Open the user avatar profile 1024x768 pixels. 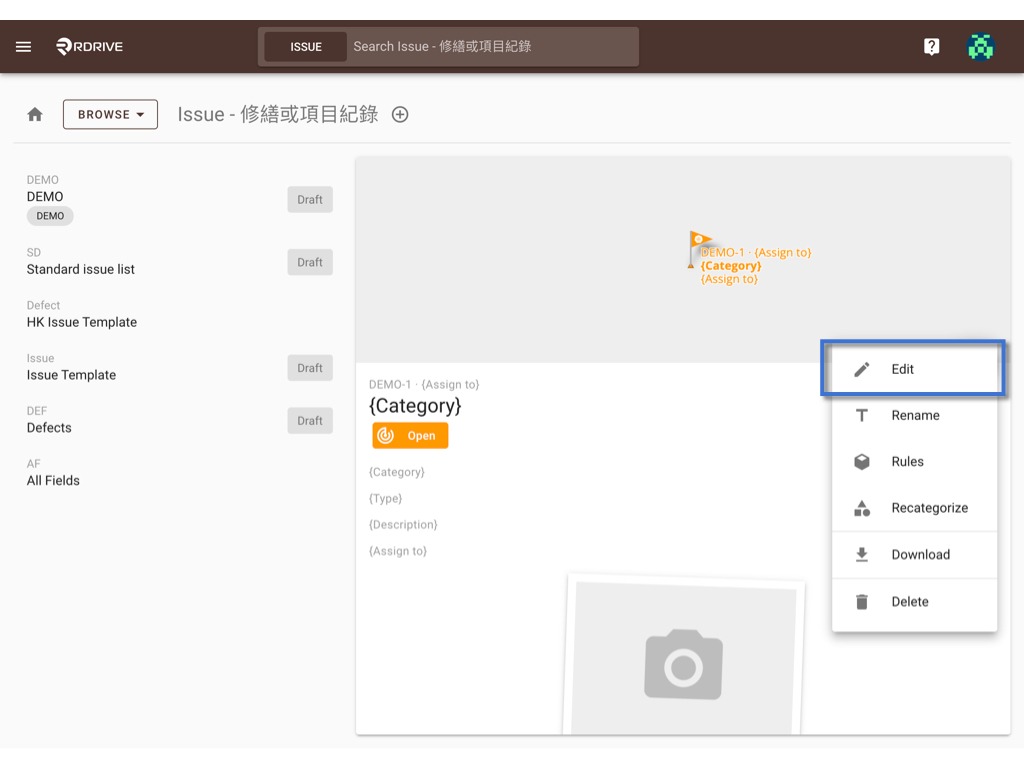click(x=980, y=46)
